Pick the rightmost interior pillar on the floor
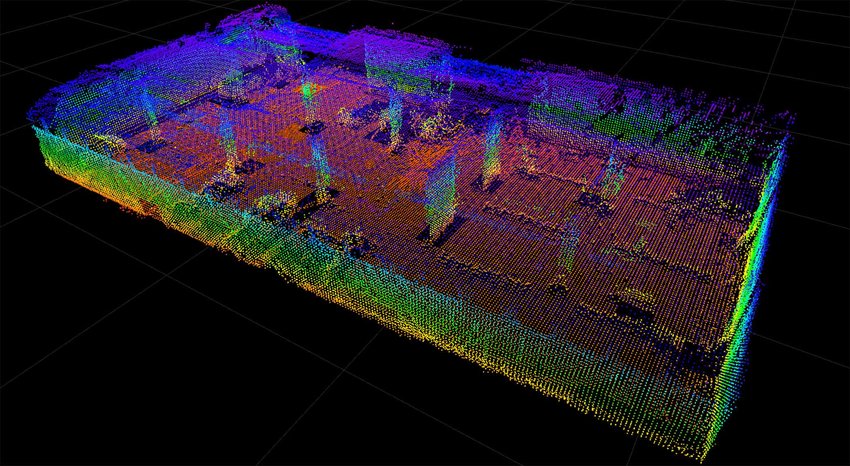 pyautogui.click(x=612, y=180)
